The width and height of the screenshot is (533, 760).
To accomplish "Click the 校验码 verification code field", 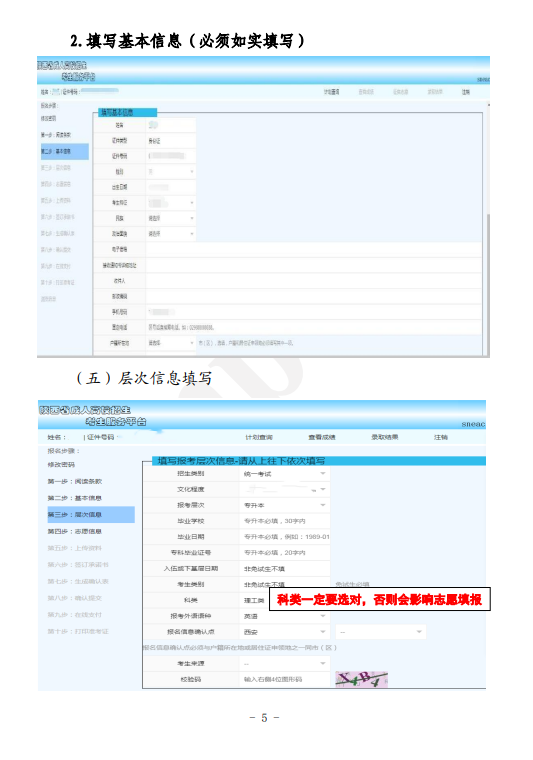I will [284, 680].
